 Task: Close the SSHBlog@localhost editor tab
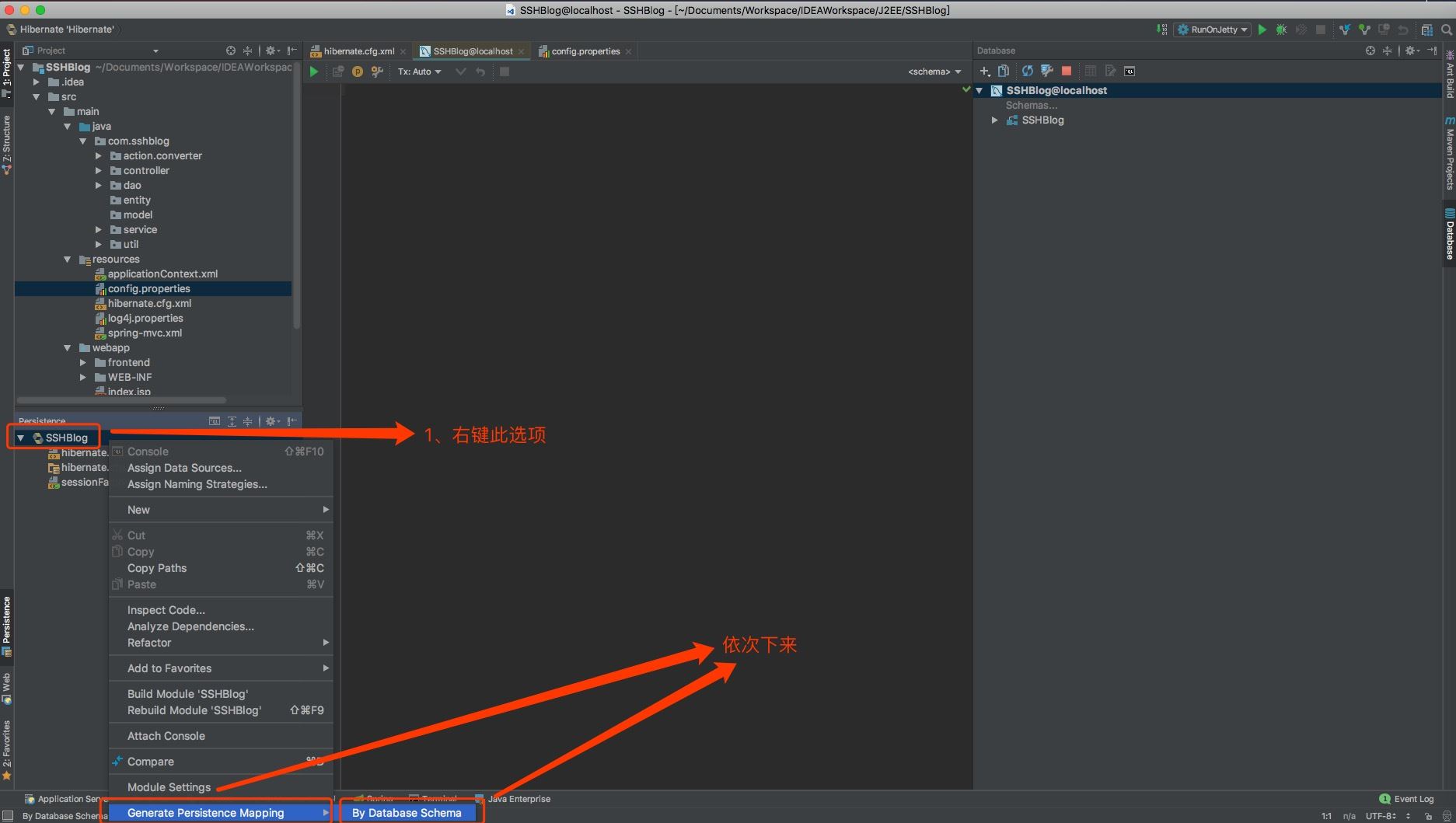[522, 51]
